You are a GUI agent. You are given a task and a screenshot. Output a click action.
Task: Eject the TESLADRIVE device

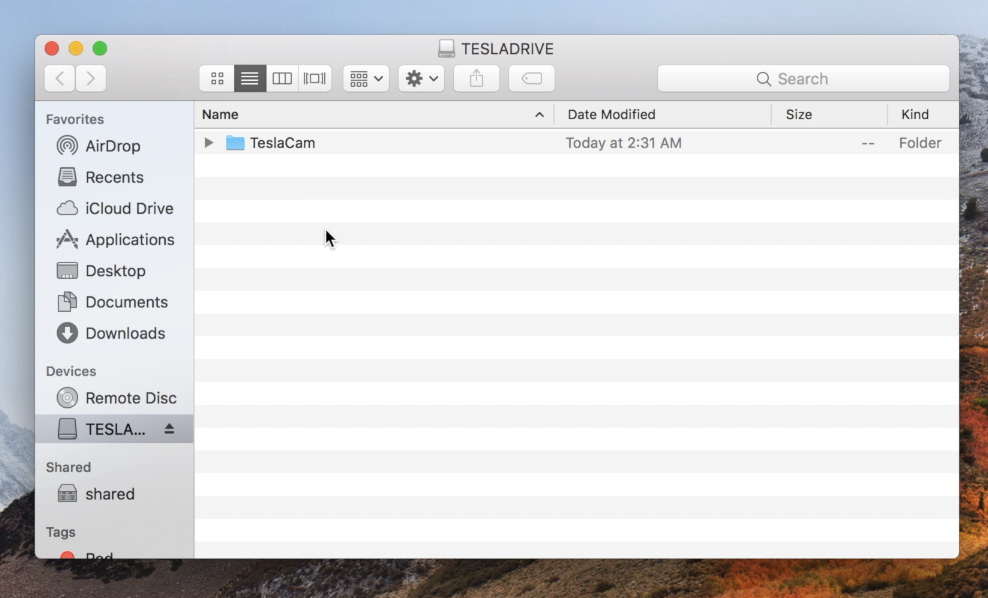169,429
